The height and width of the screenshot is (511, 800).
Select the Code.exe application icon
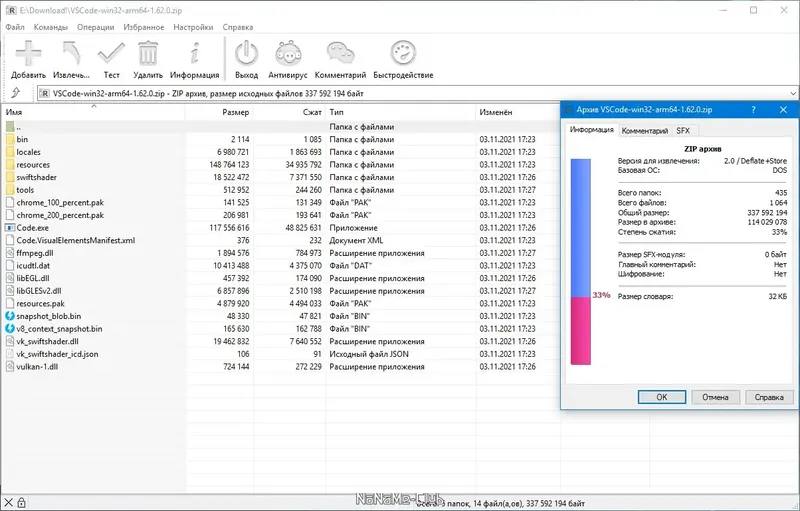point(10,227)
